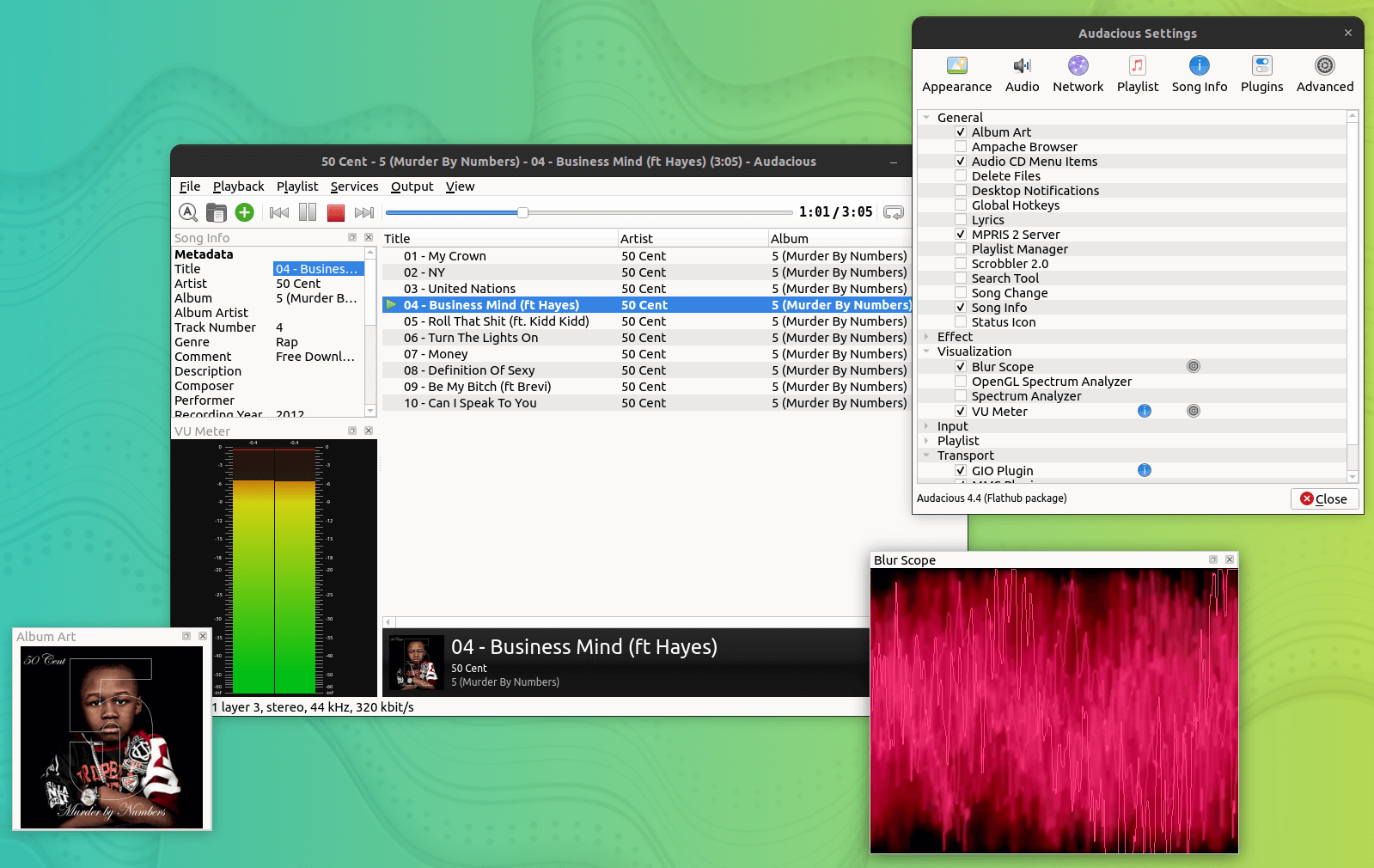Open the Services menu
The image size is (1374, 868).
pos(354,186)
